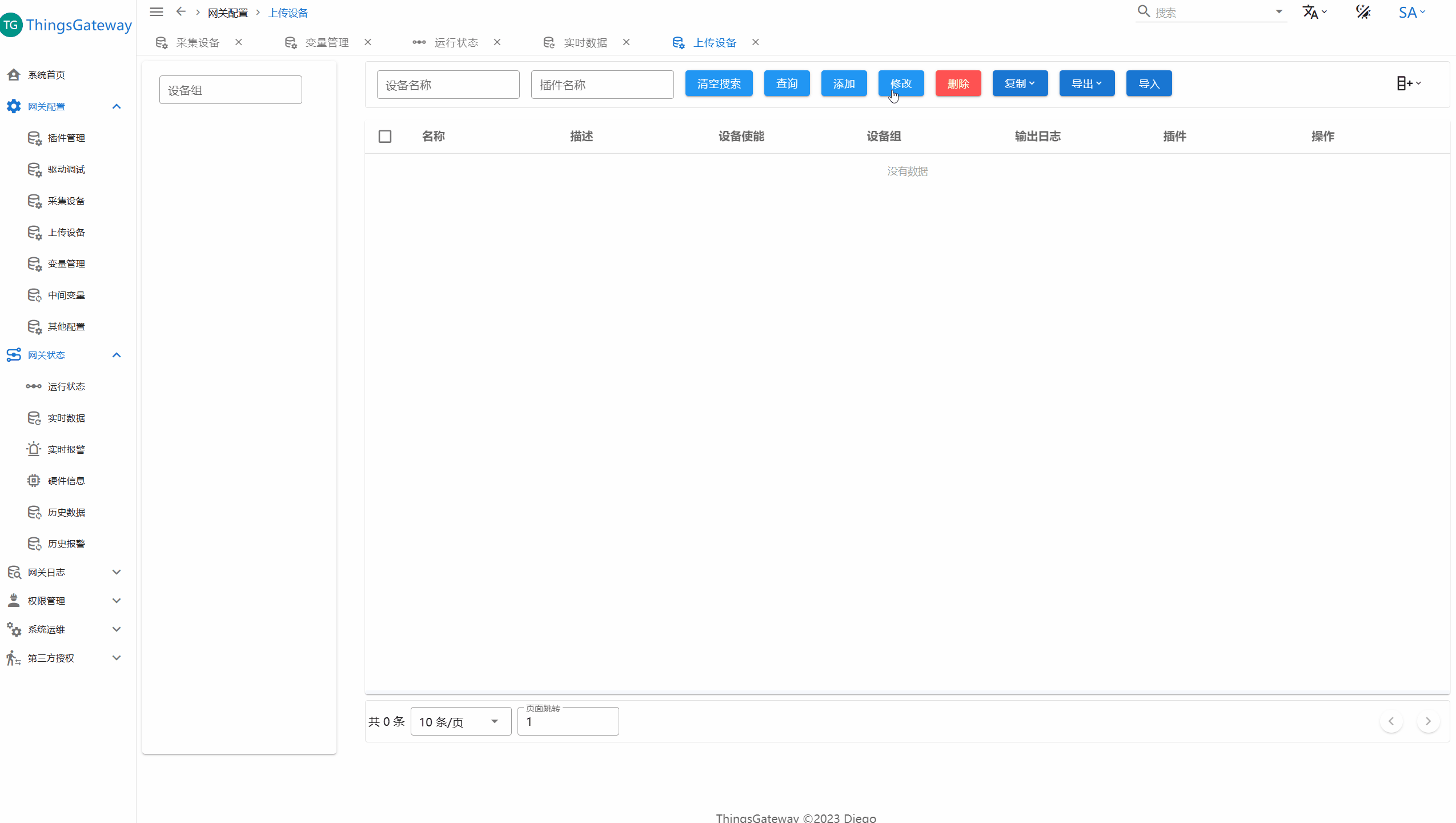This screenshot has width=1456, height=823.
Task: Switch to the 采集设备 tab
Action: 197,42
